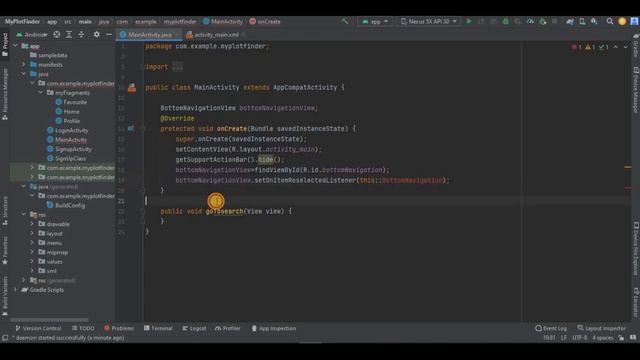The image size is (640, 360).
Task: Expand the layout folder
Action: (x=32, y=233)
